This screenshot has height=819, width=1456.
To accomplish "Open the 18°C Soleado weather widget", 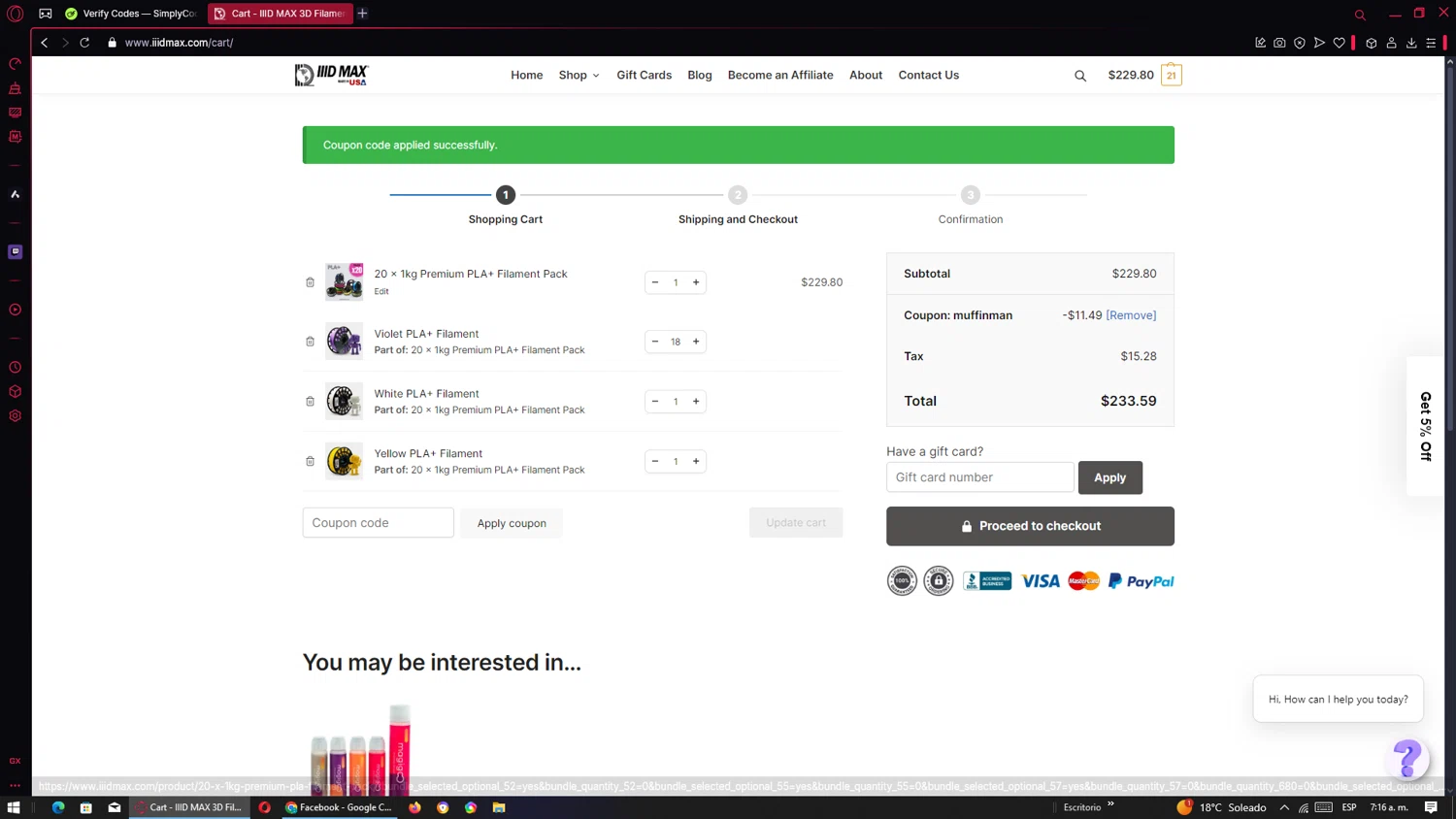I will tap(1222, 807).
